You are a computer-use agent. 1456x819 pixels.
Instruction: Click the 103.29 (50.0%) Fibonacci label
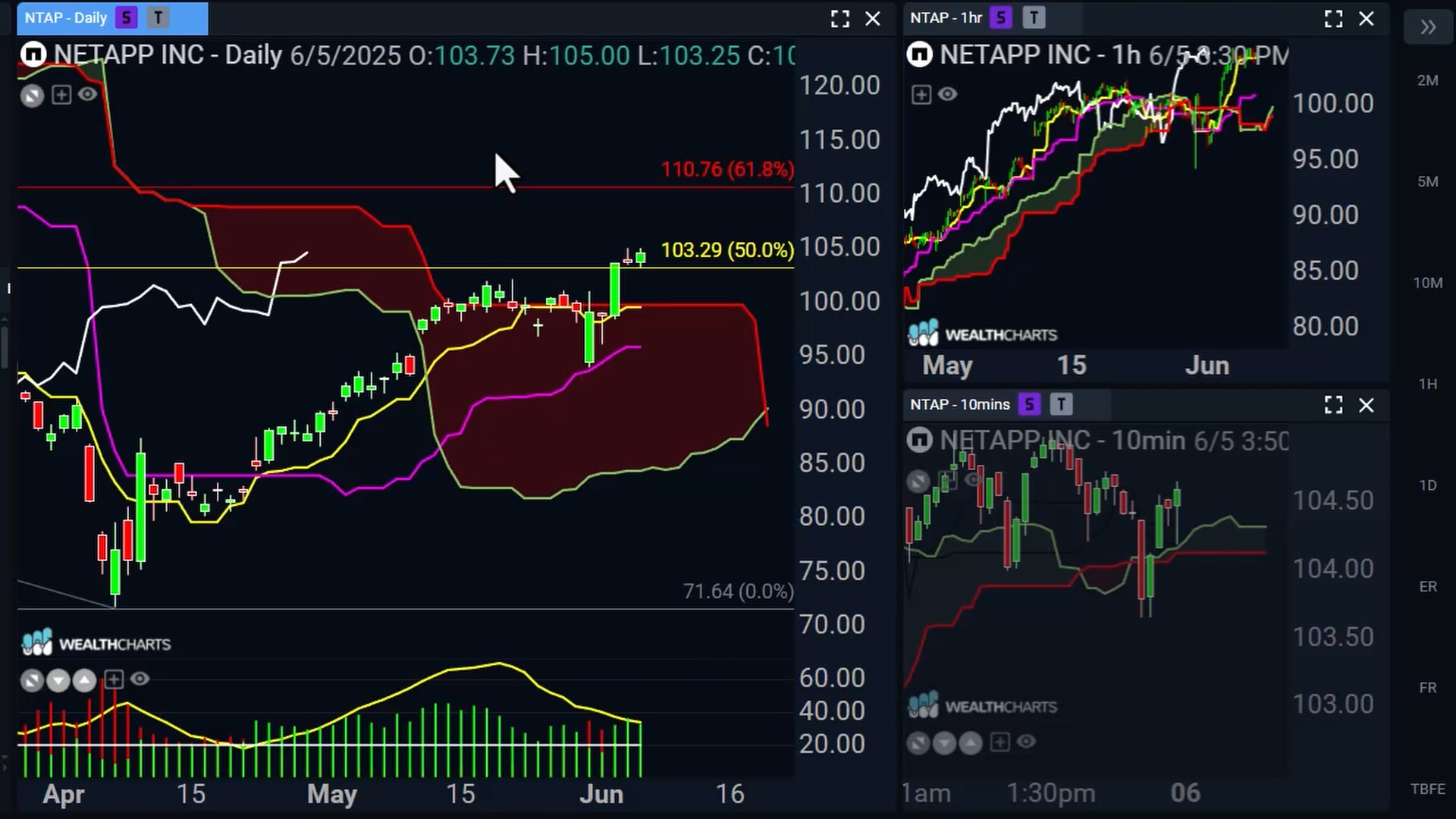pyautogui.click(x=727, y=250)
